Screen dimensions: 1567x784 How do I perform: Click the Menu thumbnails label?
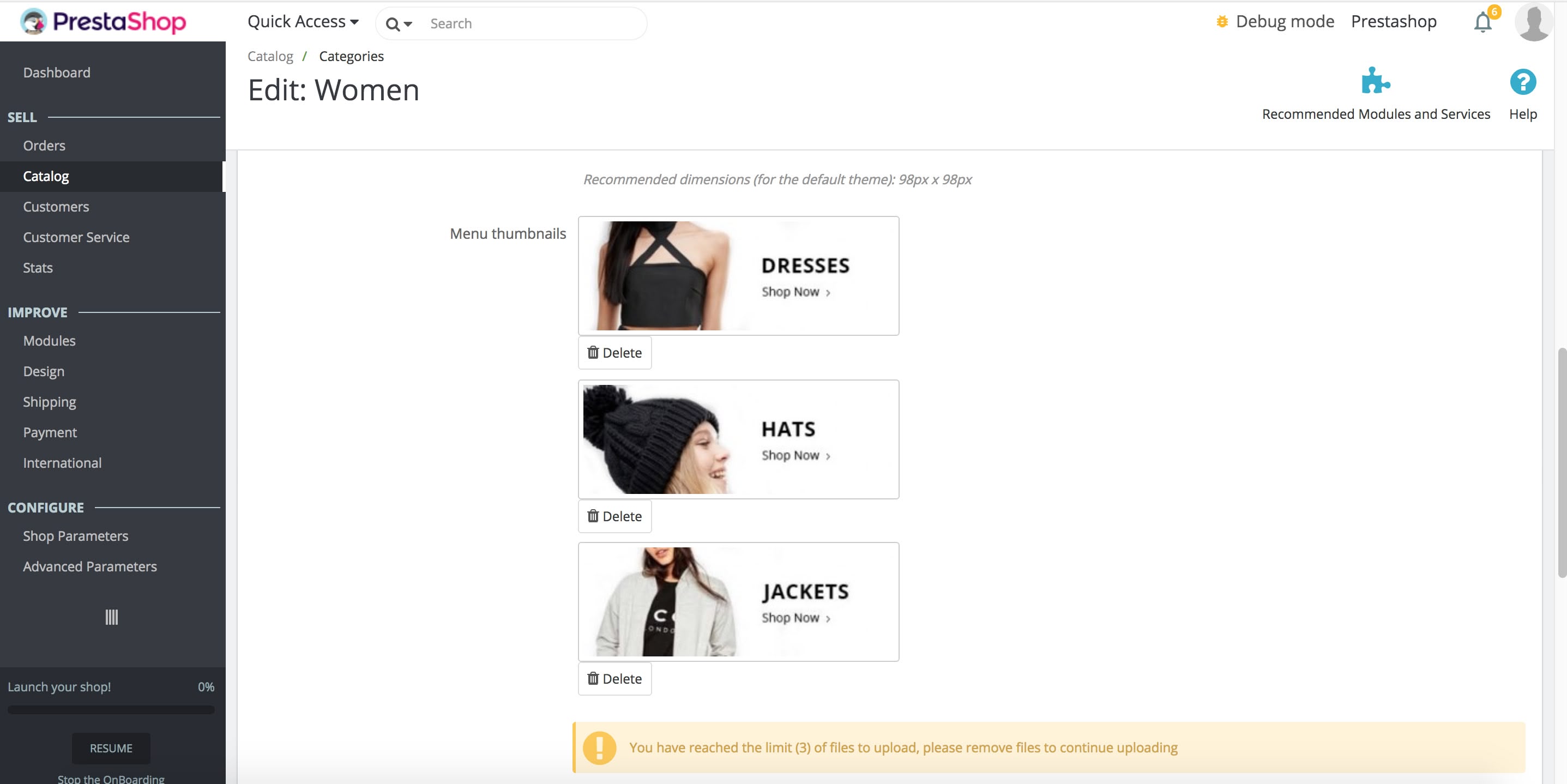click(x=508, y=233)
